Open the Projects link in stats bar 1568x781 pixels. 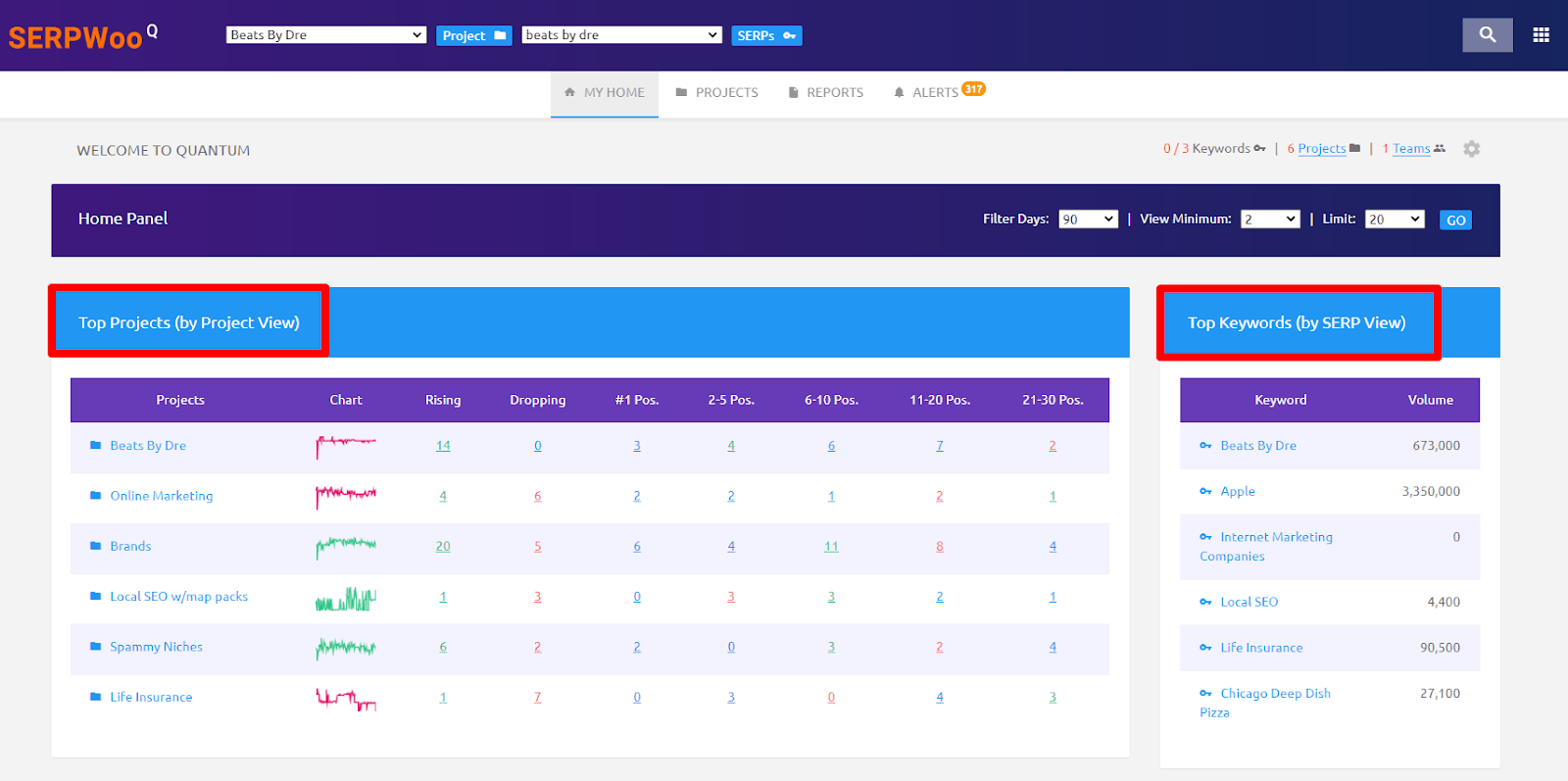1322,149
